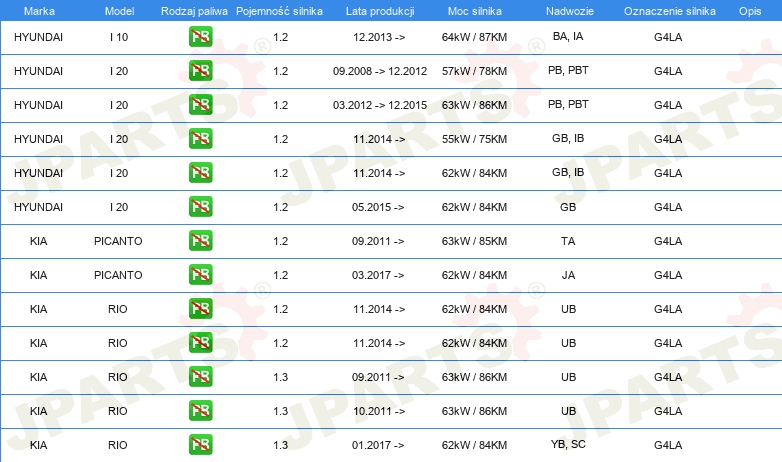Screen dimensions: 782x462
Task: Select the 03.2012 -> 12.2015 date cell
Action: tap(380, 105)
